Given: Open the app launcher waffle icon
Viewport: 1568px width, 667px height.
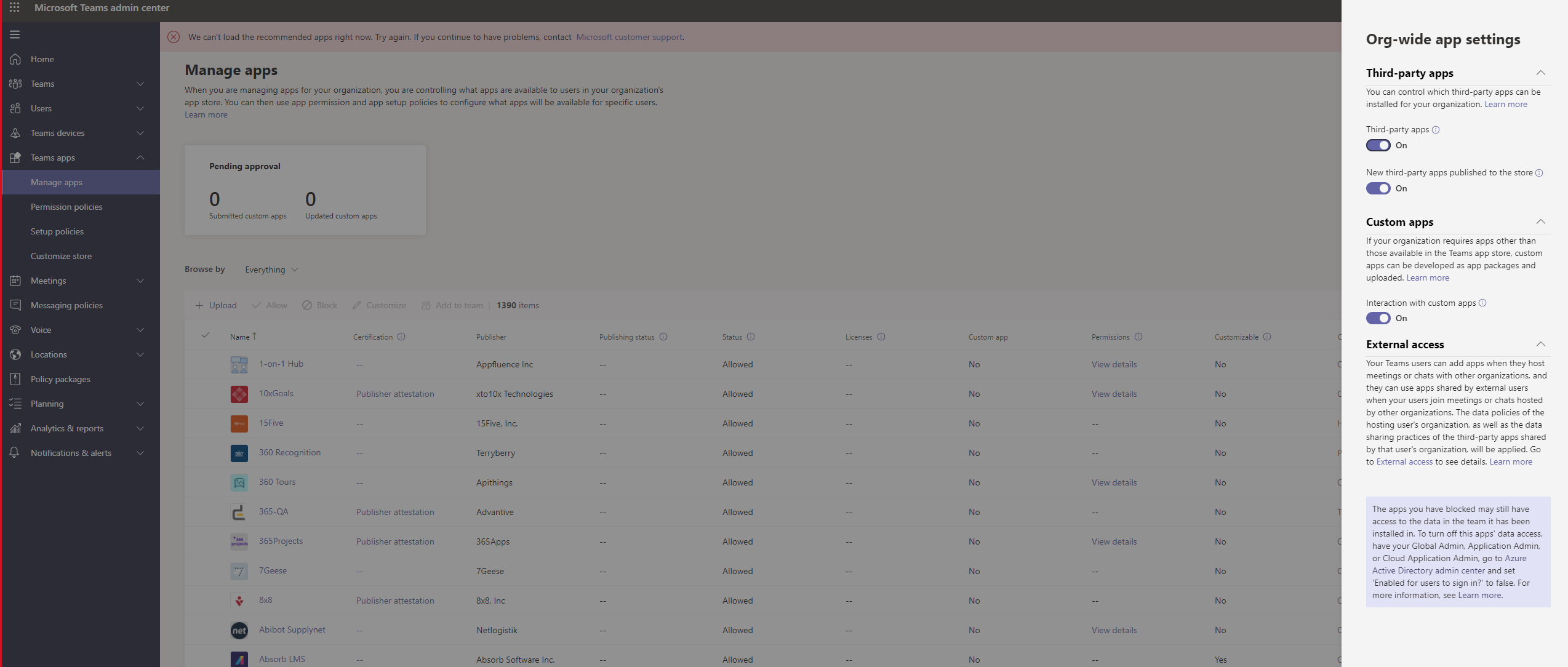Looking at the screenshot, I should click(14, 7).
